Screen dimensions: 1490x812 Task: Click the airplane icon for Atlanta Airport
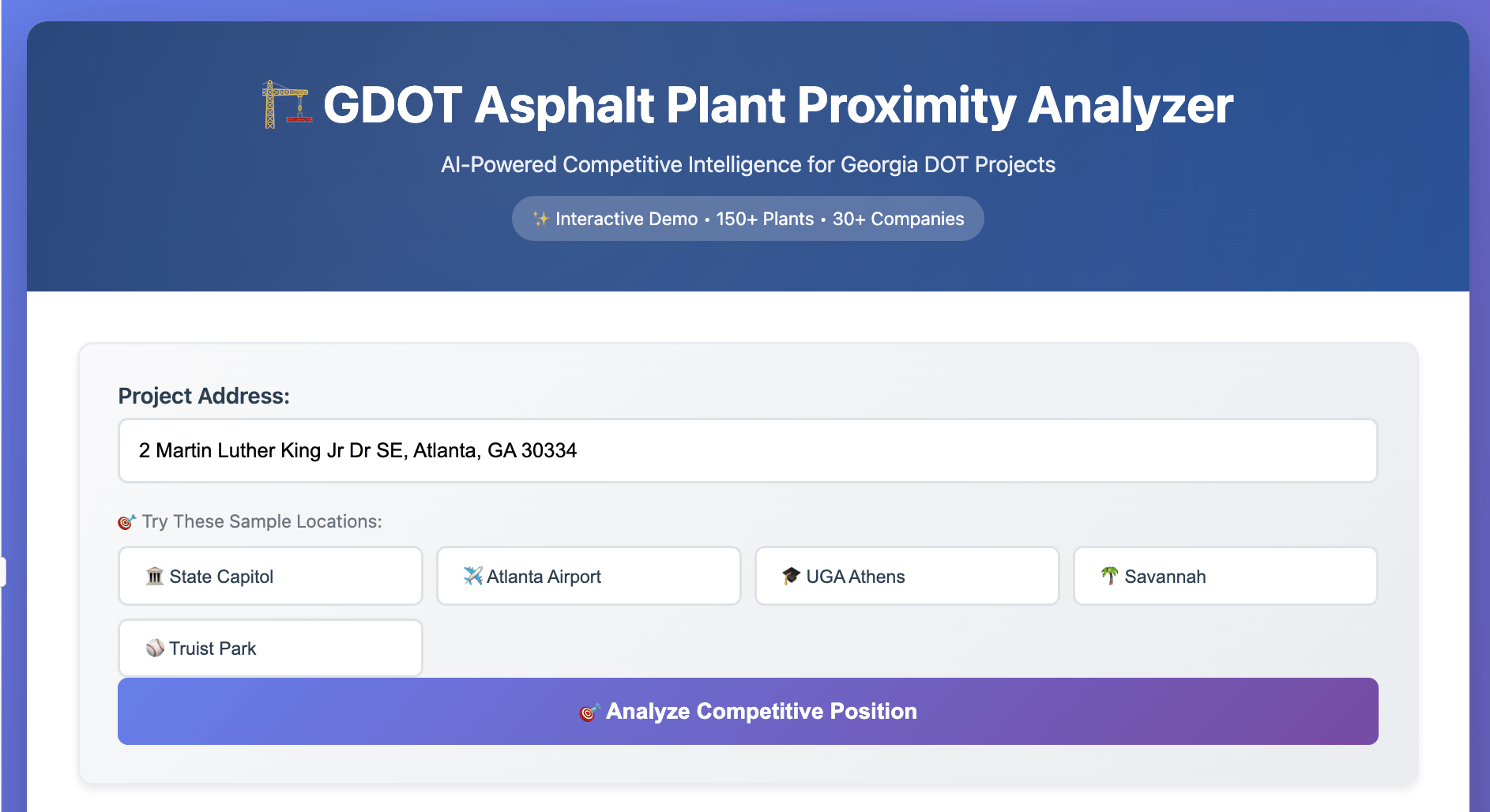472,576
